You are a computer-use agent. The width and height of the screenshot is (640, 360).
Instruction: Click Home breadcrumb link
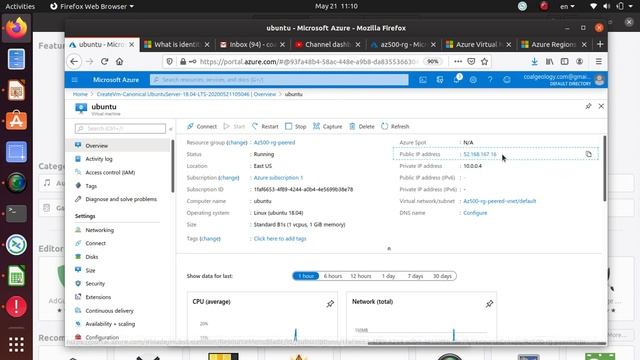(80, 94)
